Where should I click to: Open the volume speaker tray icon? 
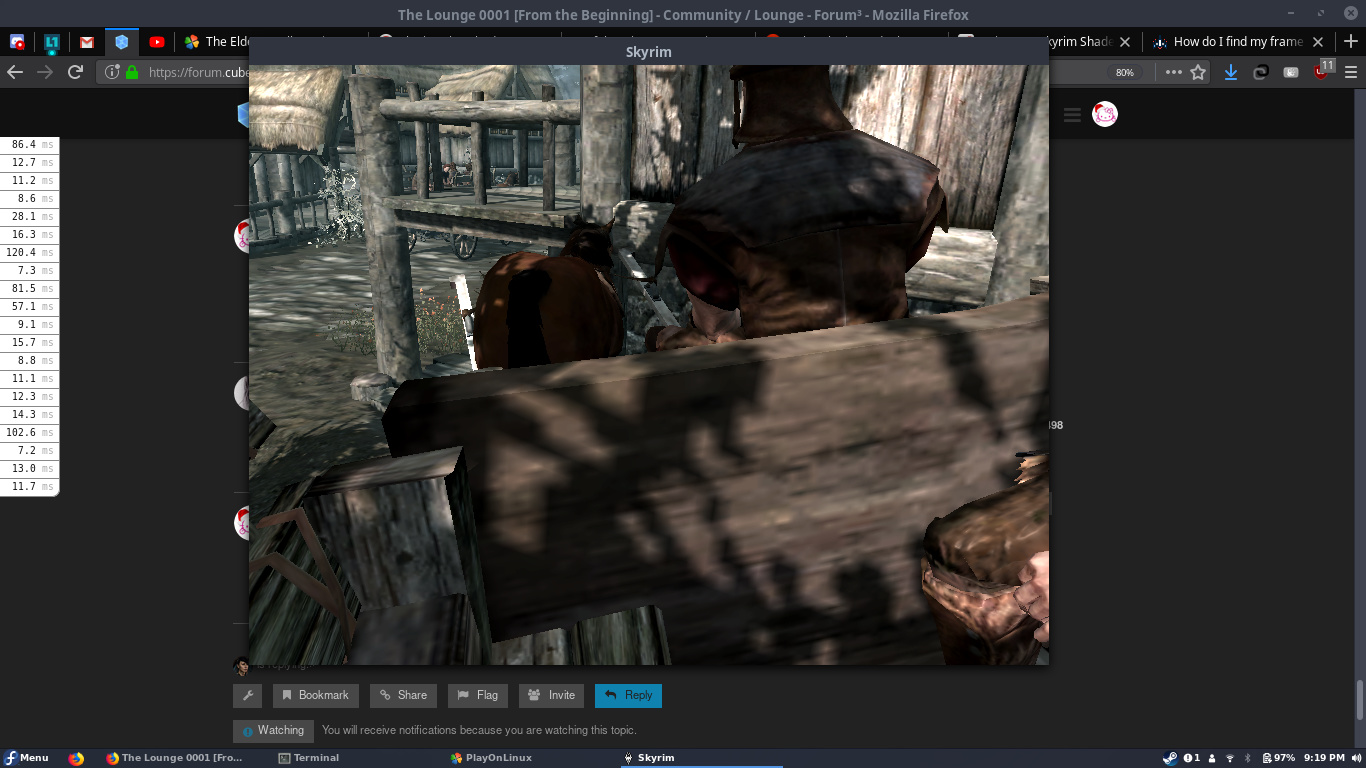point(1355,758)
